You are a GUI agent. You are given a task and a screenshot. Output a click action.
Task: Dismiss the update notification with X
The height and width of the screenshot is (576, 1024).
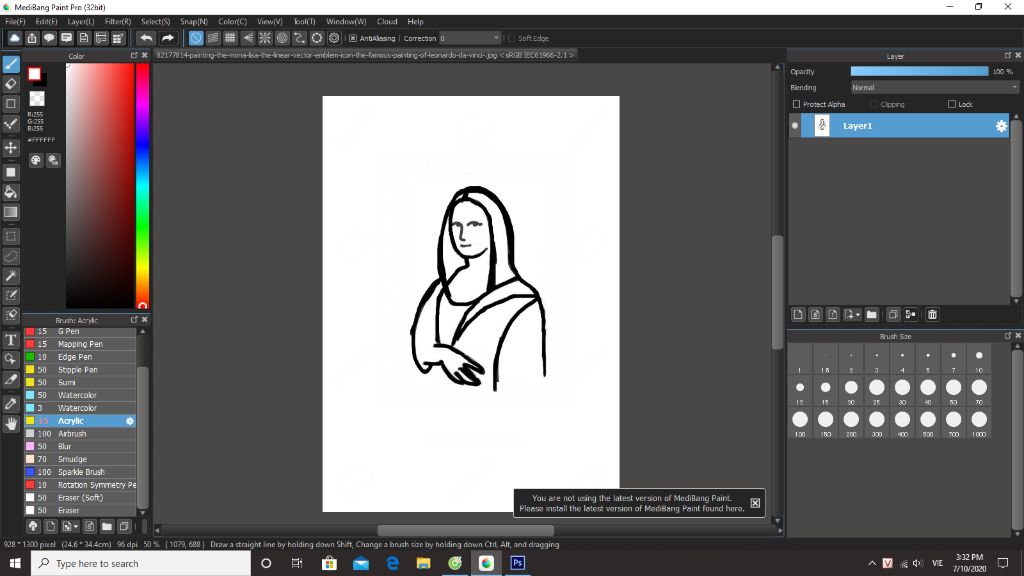click(x=755, y=503)
